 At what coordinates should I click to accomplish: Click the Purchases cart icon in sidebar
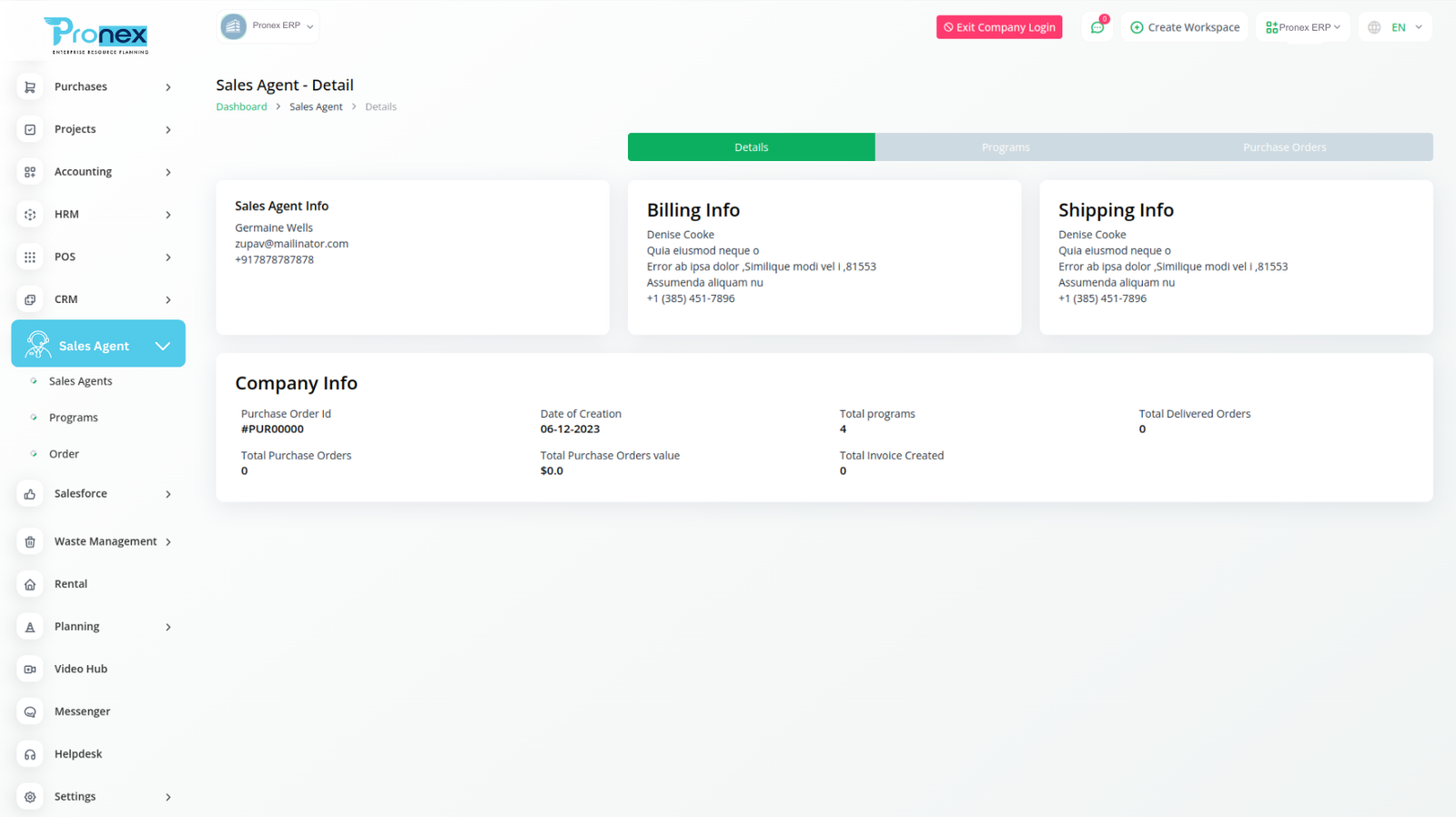[30, 87]
